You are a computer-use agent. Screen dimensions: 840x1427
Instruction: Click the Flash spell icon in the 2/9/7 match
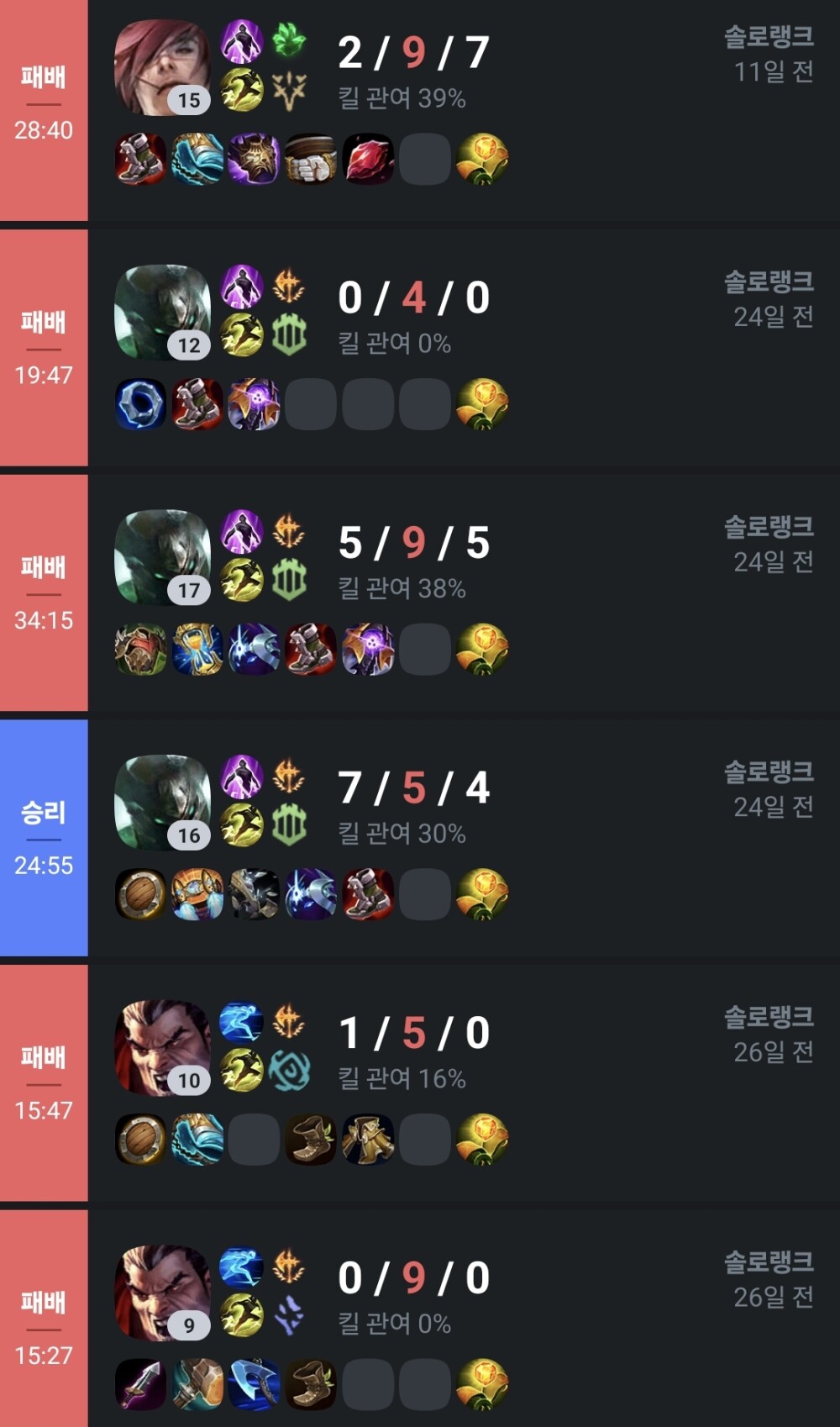(x=242, y=91)
